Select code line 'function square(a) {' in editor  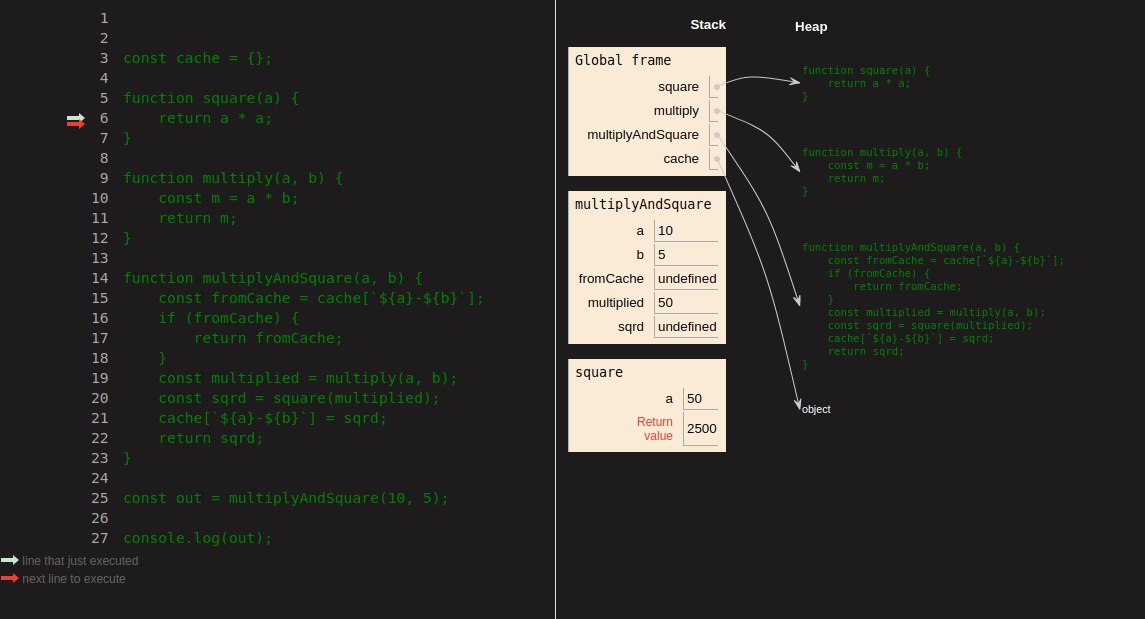point(210,98)
